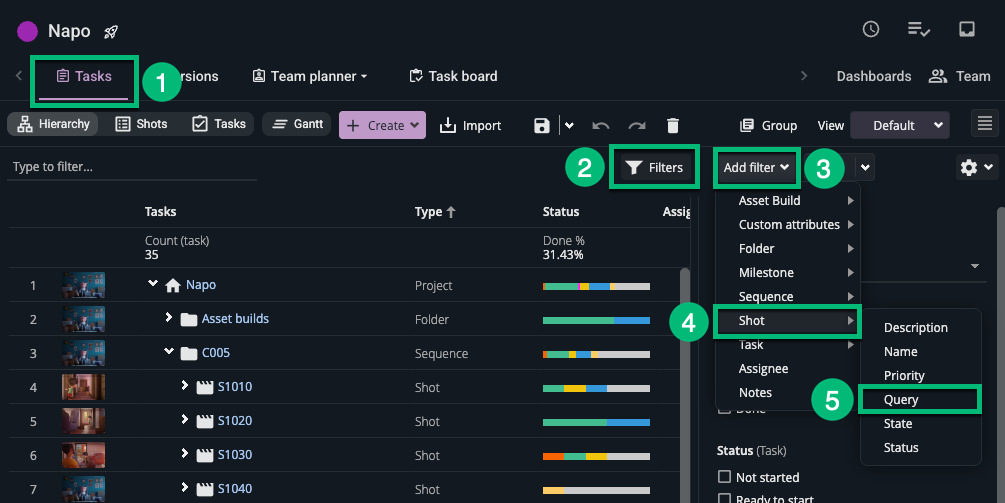The image size is (1005, 503).
Task: Open the save options dropdown arrow
Action: tap(569, 126)
